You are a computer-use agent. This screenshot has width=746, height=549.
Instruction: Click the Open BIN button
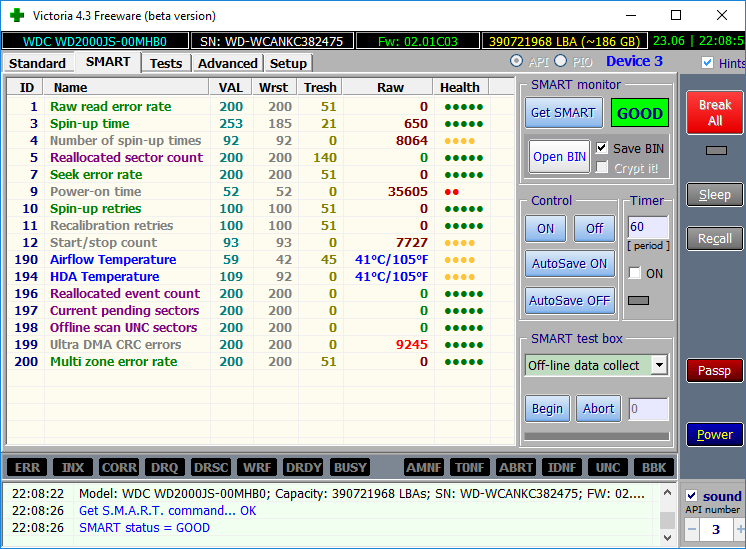[560, 157]
